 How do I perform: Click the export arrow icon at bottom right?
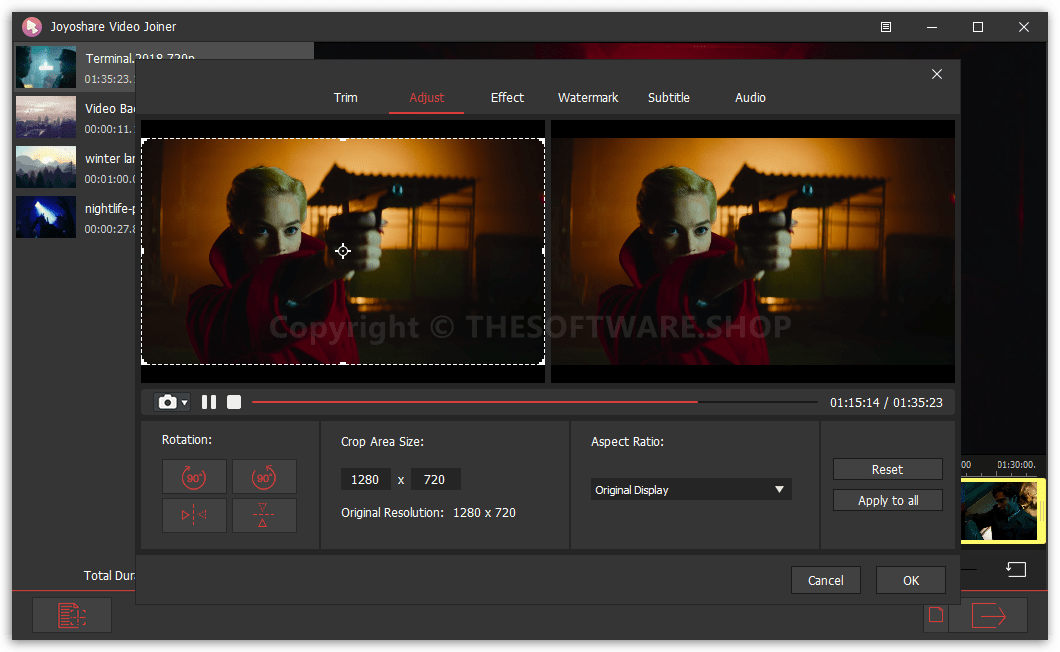pos(988,615)
